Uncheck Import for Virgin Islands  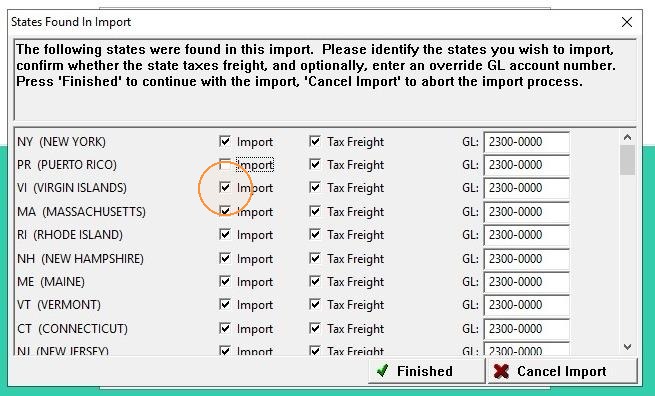[x=225, y=188]
